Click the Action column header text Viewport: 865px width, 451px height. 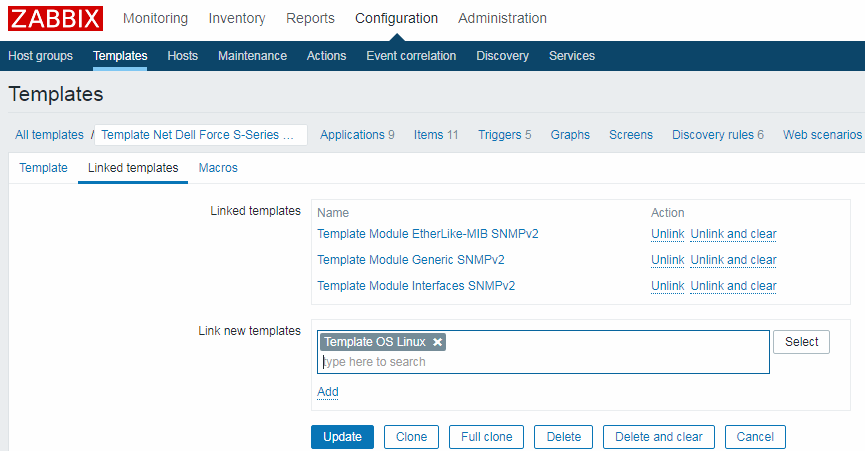click(668, 213)
